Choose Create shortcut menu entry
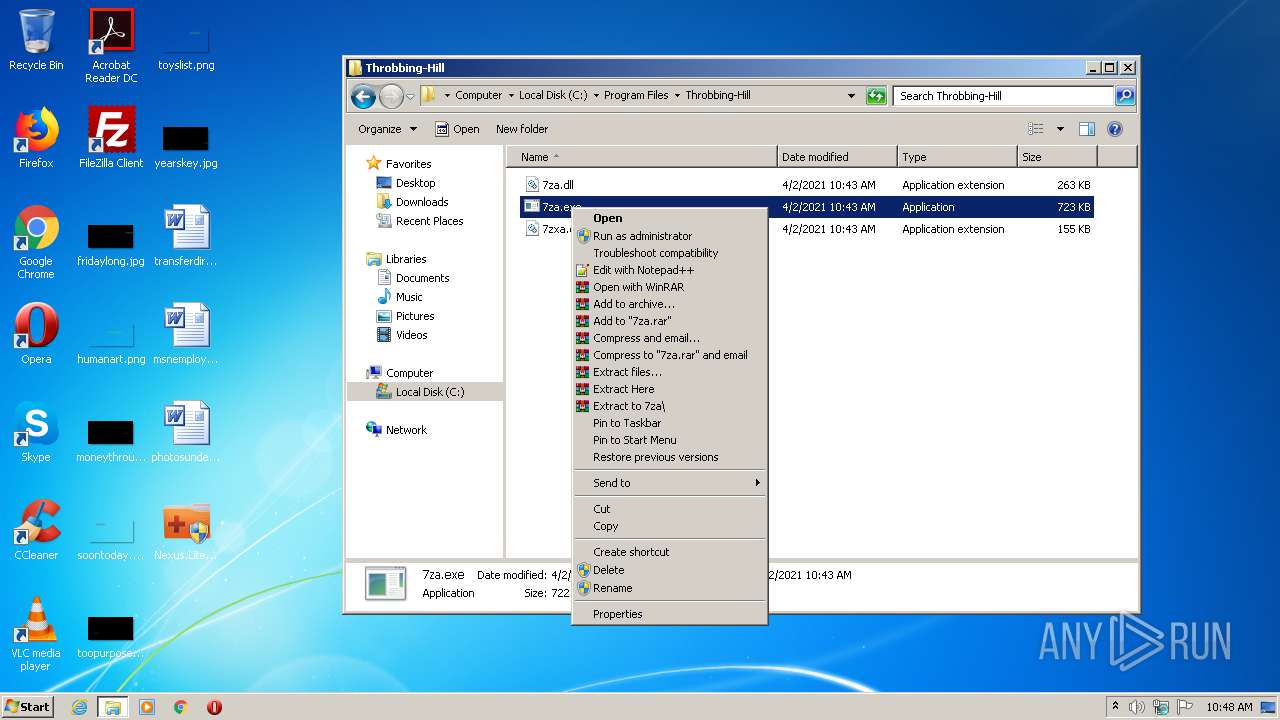1280x720 pixels. [670, 552]
